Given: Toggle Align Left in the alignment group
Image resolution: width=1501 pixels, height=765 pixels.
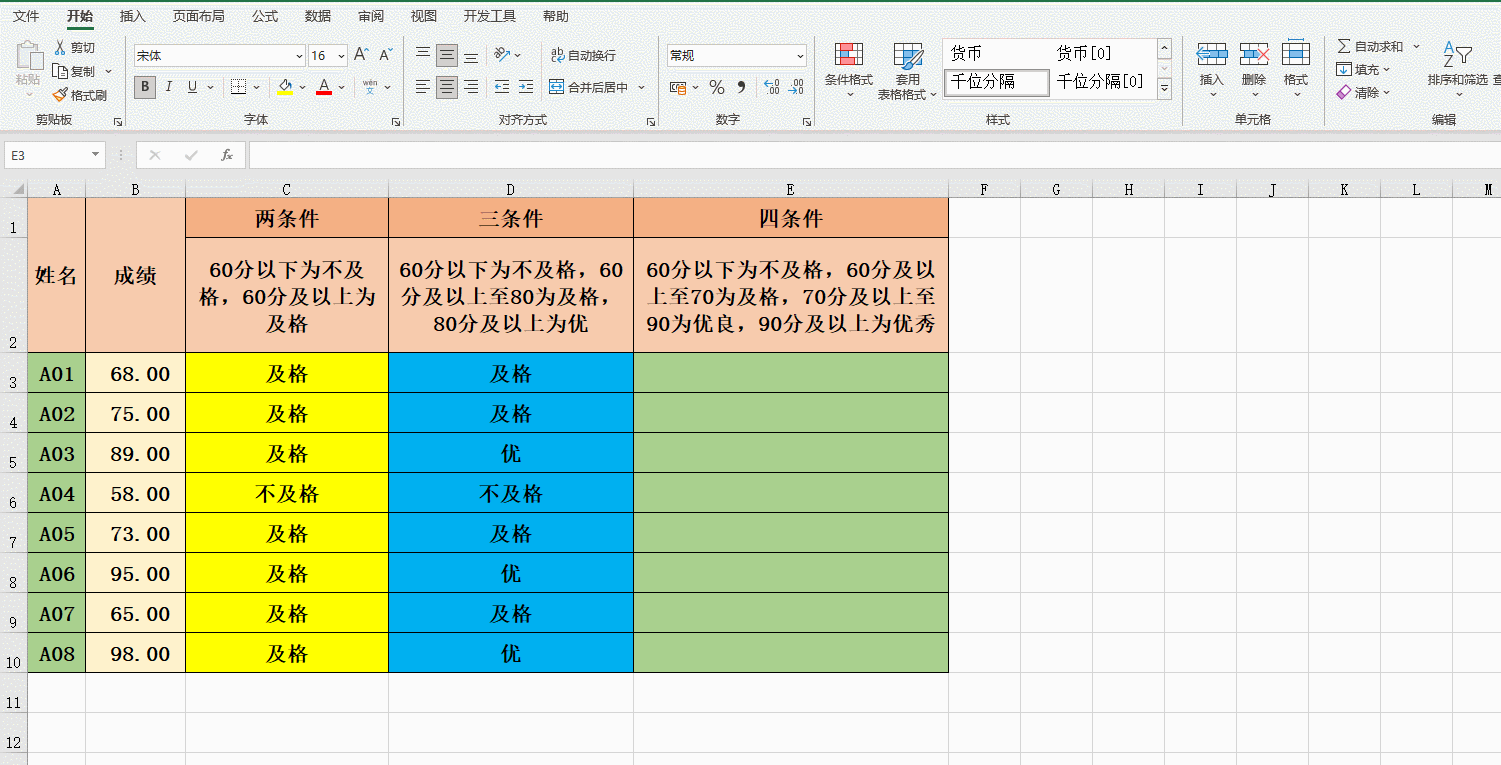Looking at the screenshot, I should tap(423, 87).
